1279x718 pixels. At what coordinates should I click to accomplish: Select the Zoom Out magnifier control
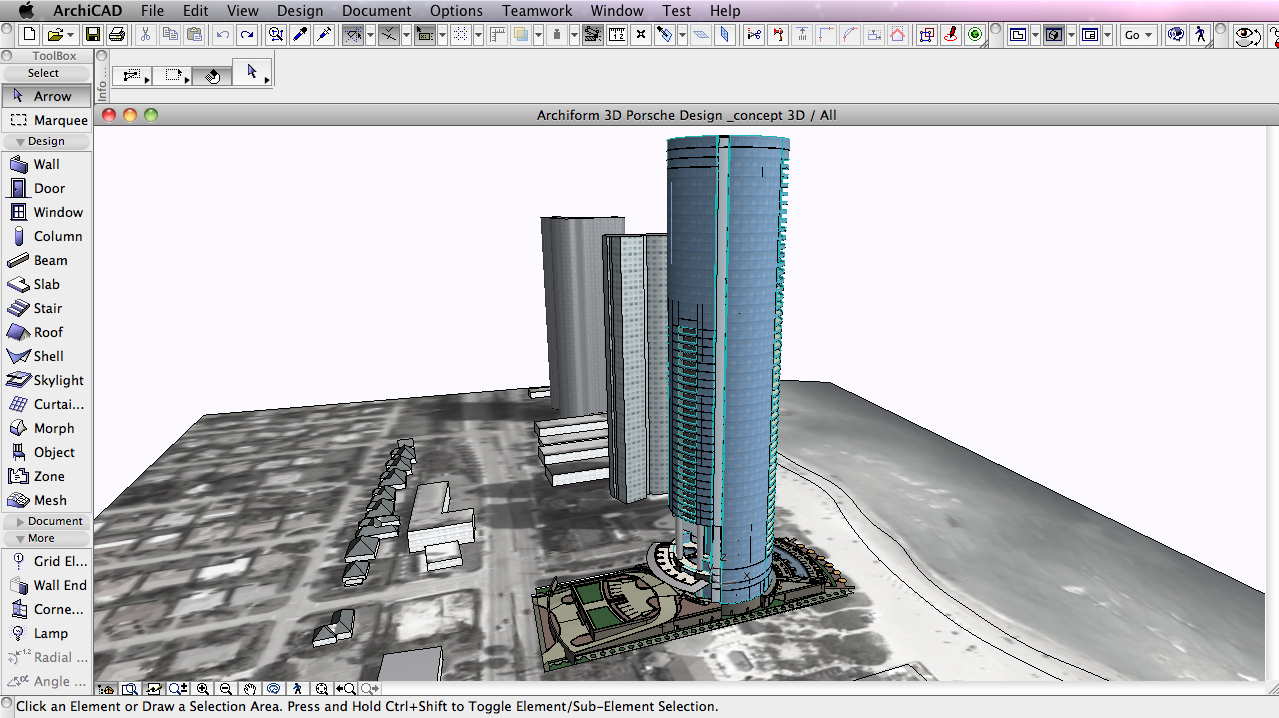(226, 688)
